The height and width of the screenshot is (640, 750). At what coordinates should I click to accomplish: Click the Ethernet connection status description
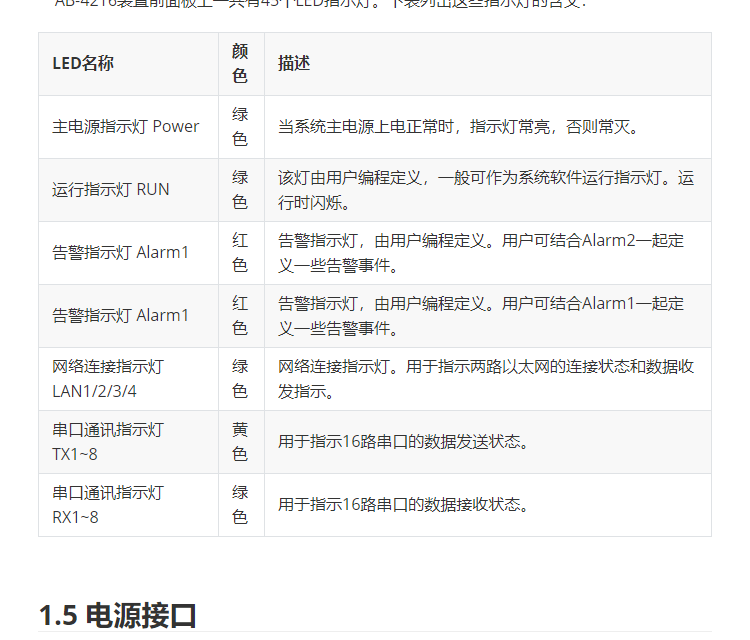pyautogui.click(x=486, y=379)
